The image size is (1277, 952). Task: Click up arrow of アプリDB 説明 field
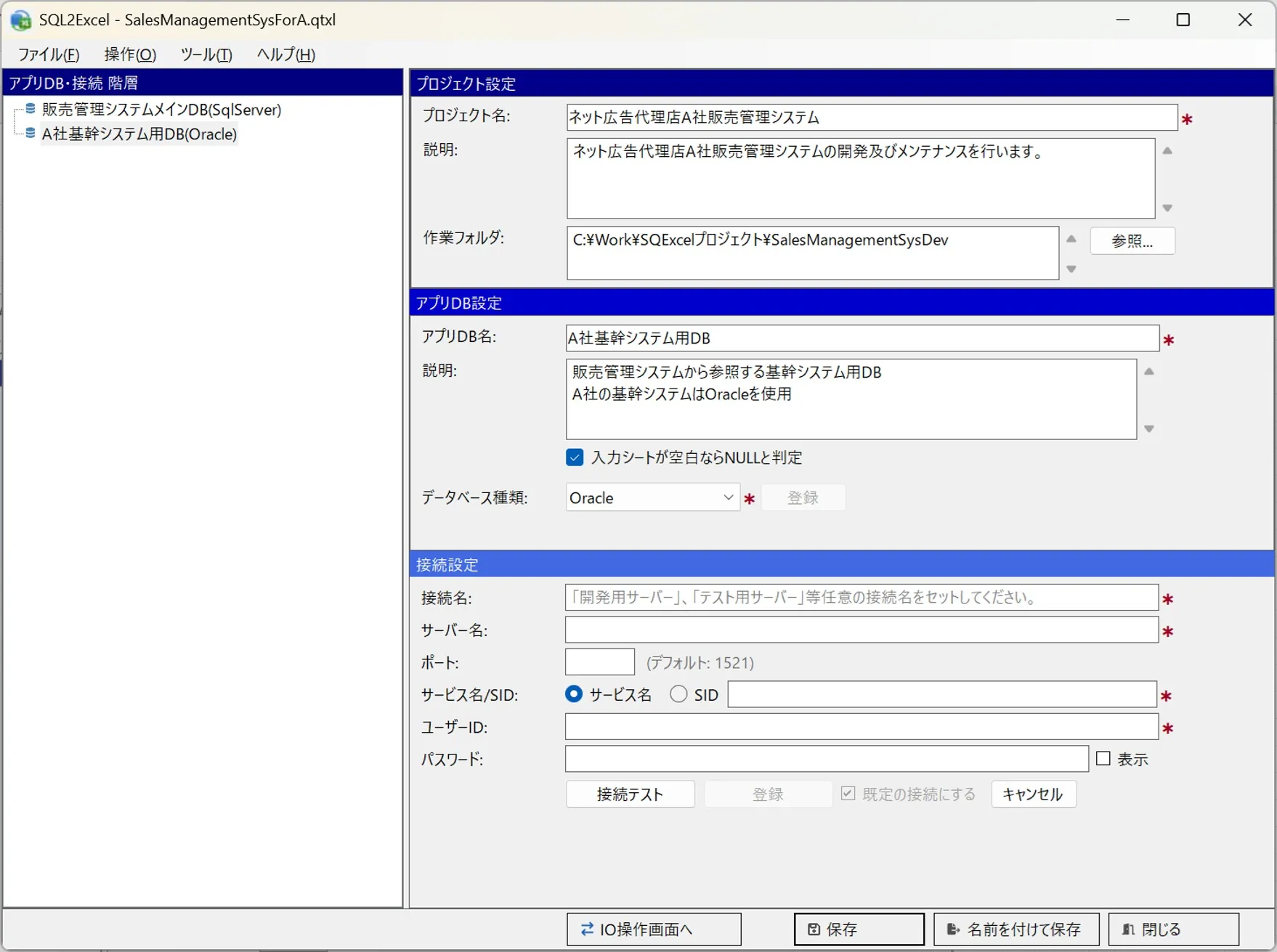(1149, 372)
